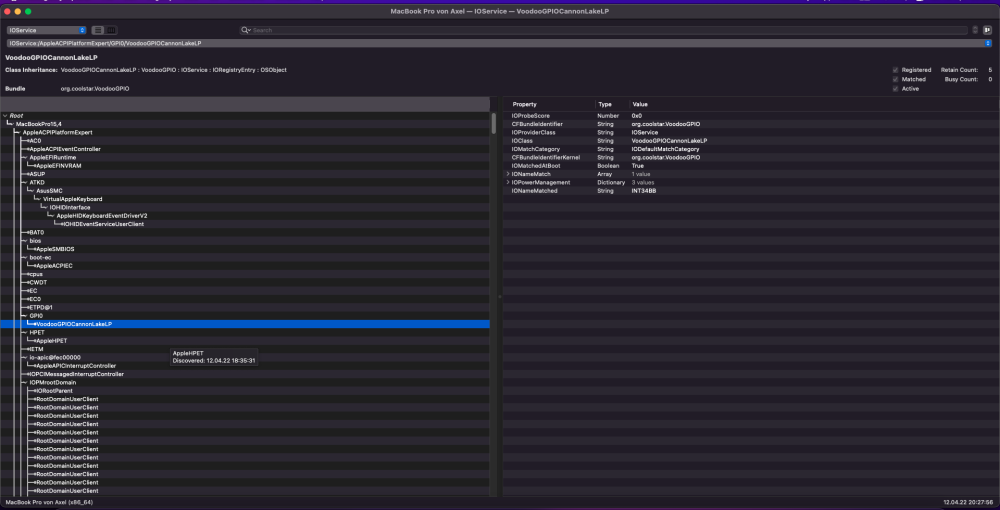Select the AppleACPIEventController entry
The image size is (1000, 510).
[65, 149]
